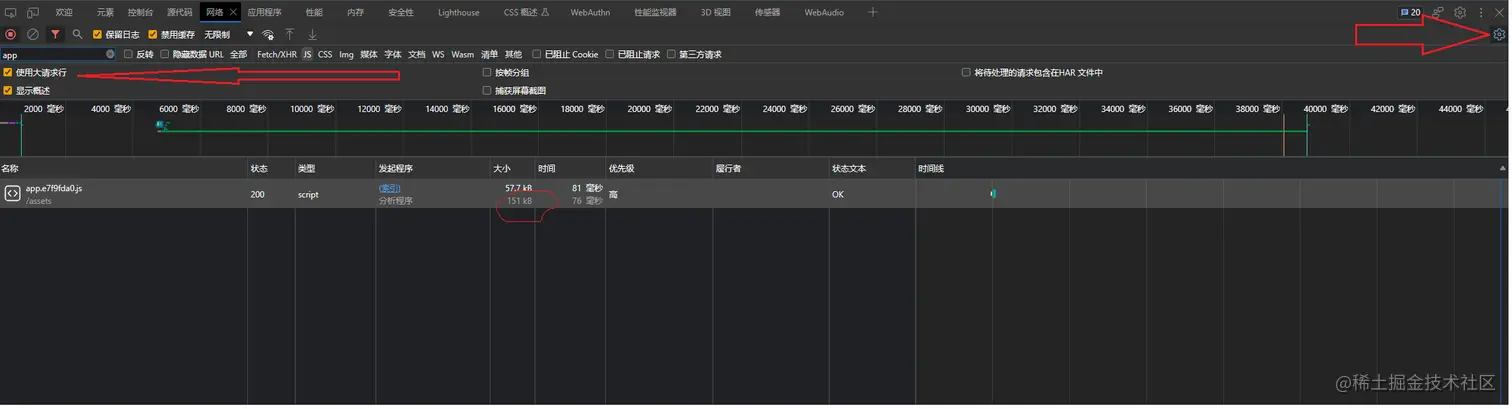The width and height of the screenshot is (1512, 409).
Task: Switch to the 控制台 tab
Action: pyautogui.click(x=141, y=12)
